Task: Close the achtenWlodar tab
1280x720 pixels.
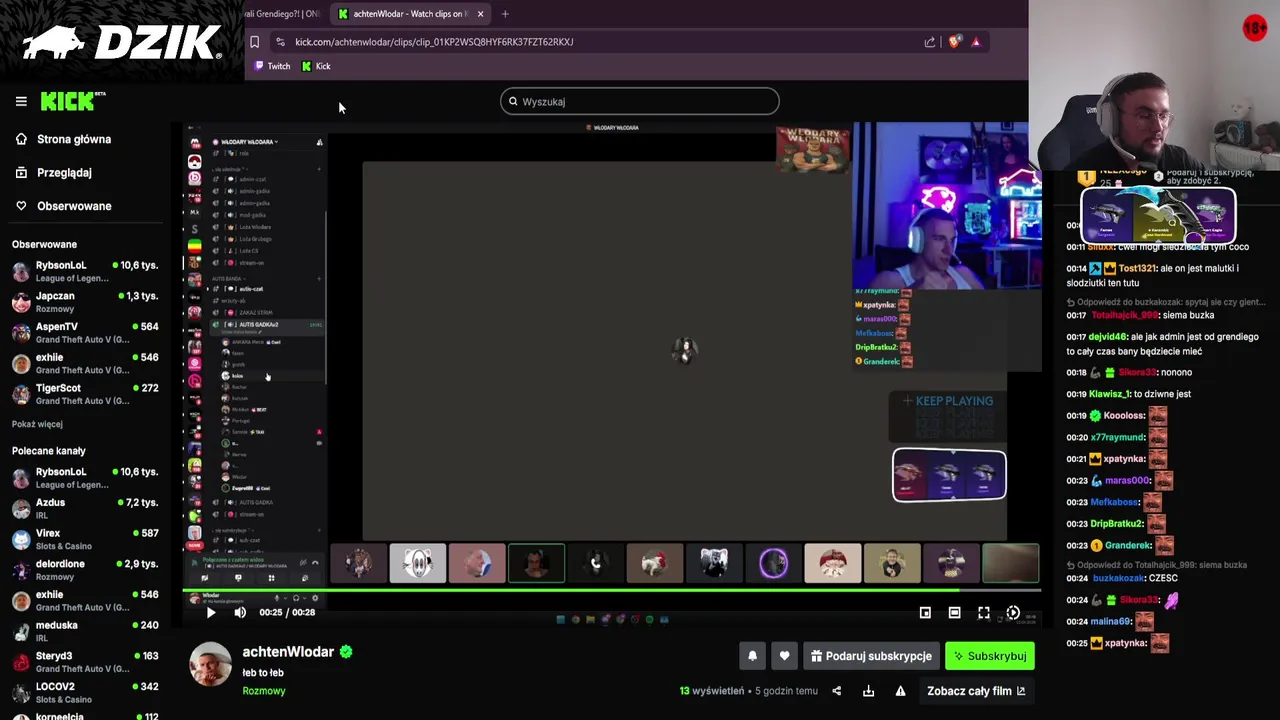Action: pos(480,14)
